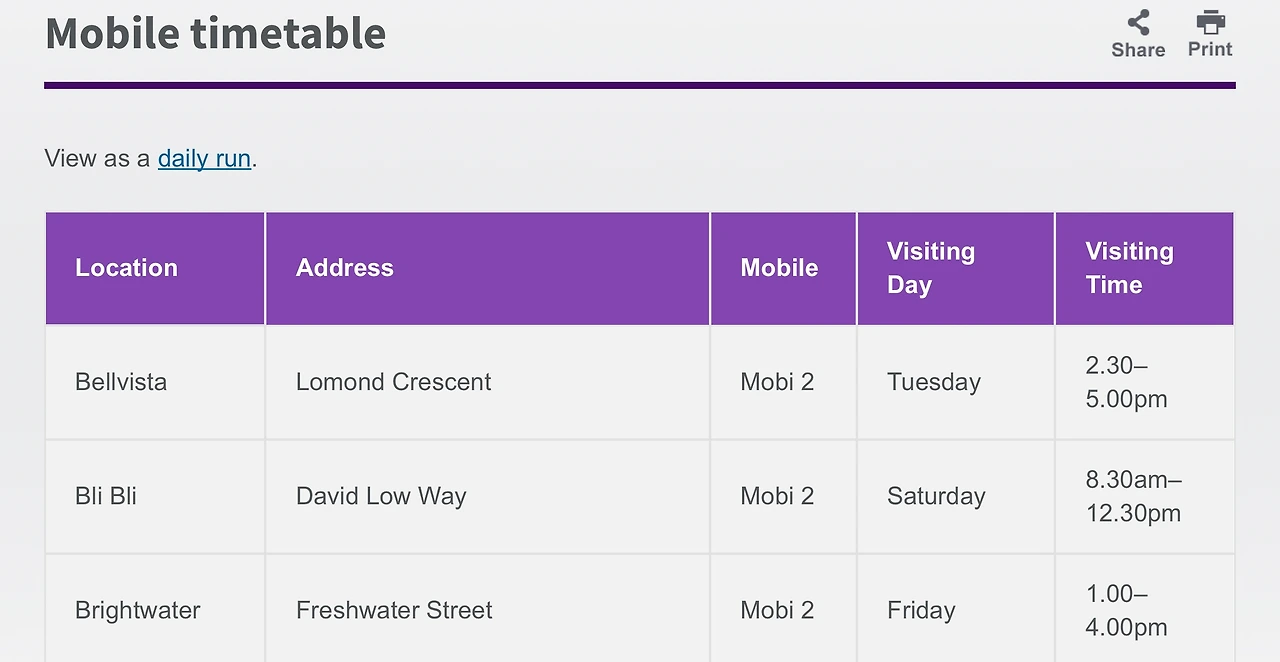1280x662 pixels.
Task: Click the Visiting Day column header
Action: pyautogui.click(x=931, y=268)
